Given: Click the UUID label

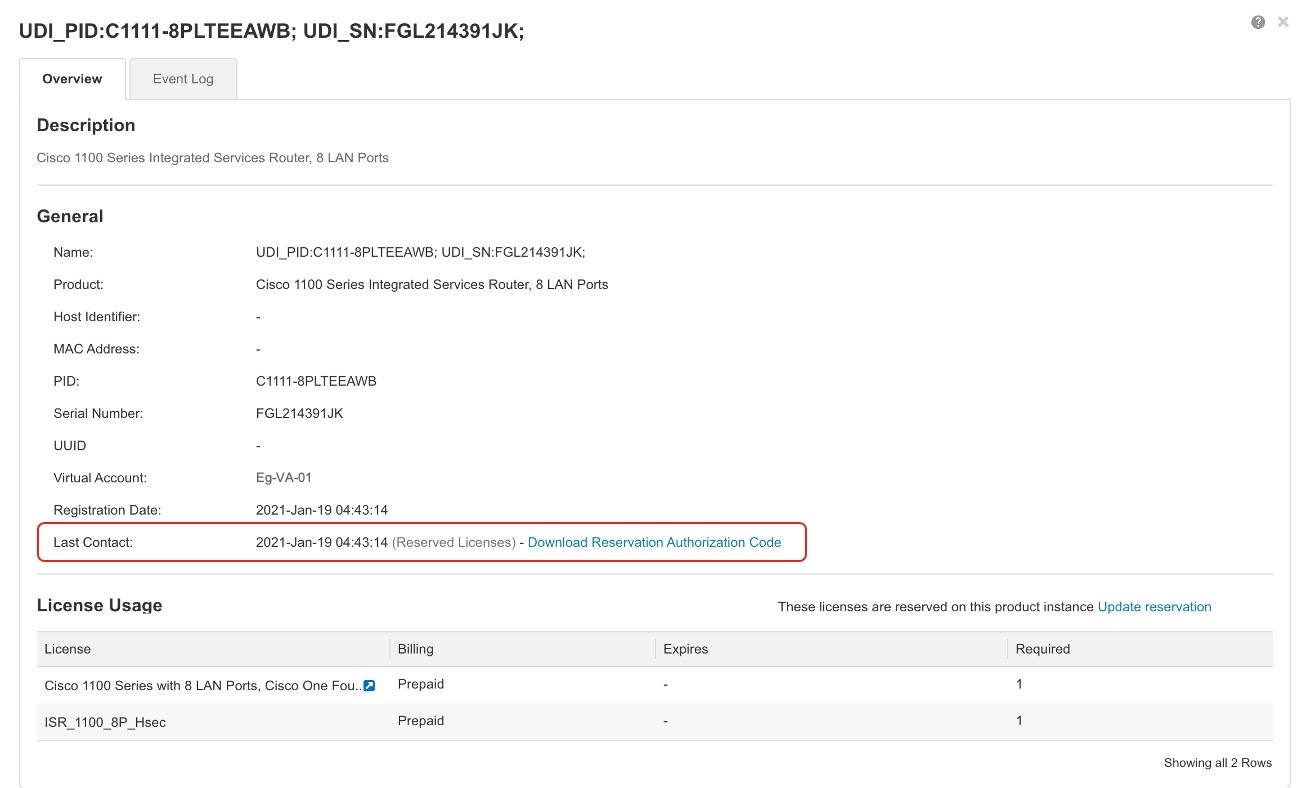Looking at the screenshot, I should pyautogui.click(x=71, y=445).
